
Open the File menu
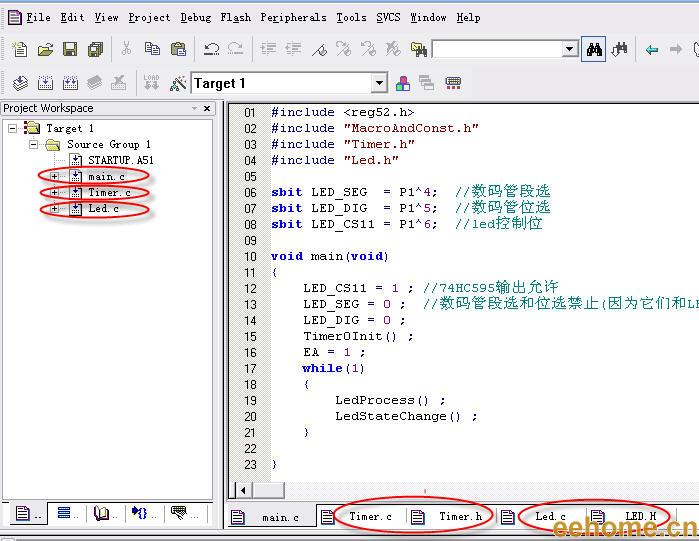(x=38, y=17)
